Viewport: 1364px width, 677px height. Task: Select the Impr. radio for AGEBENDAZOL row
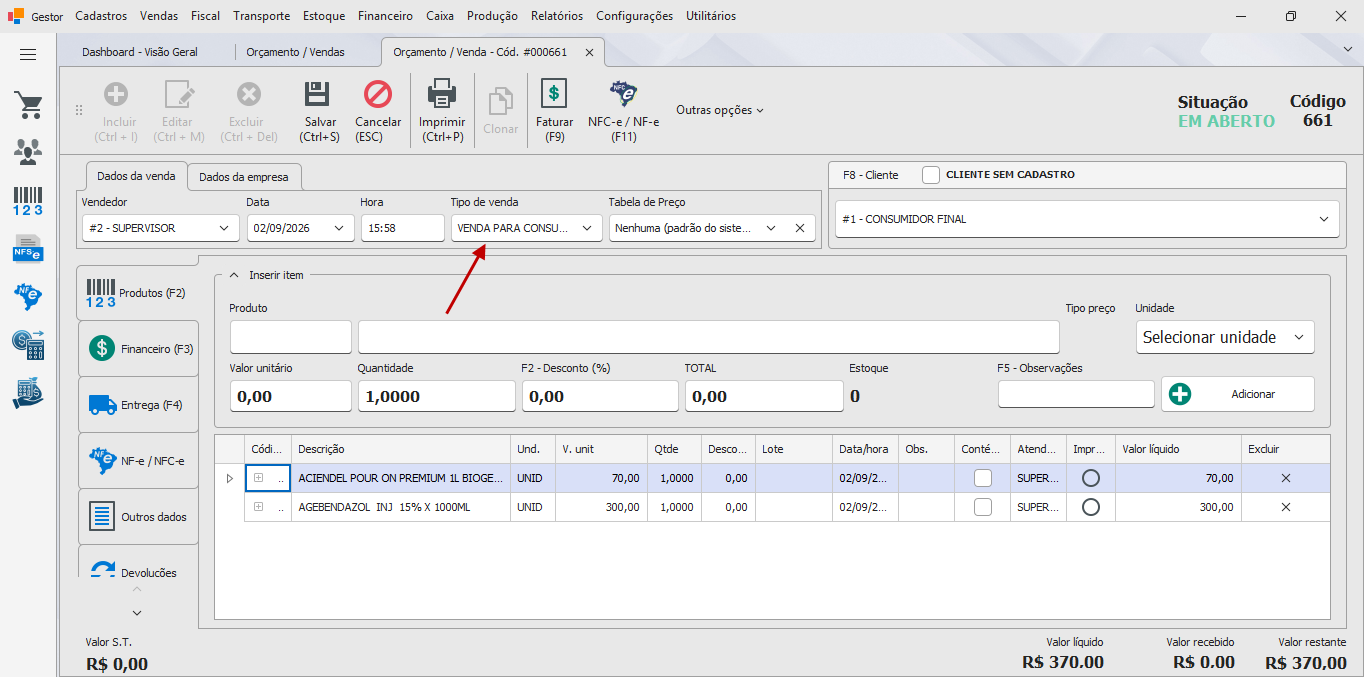pyautogui.click(x=1091, y=507)
